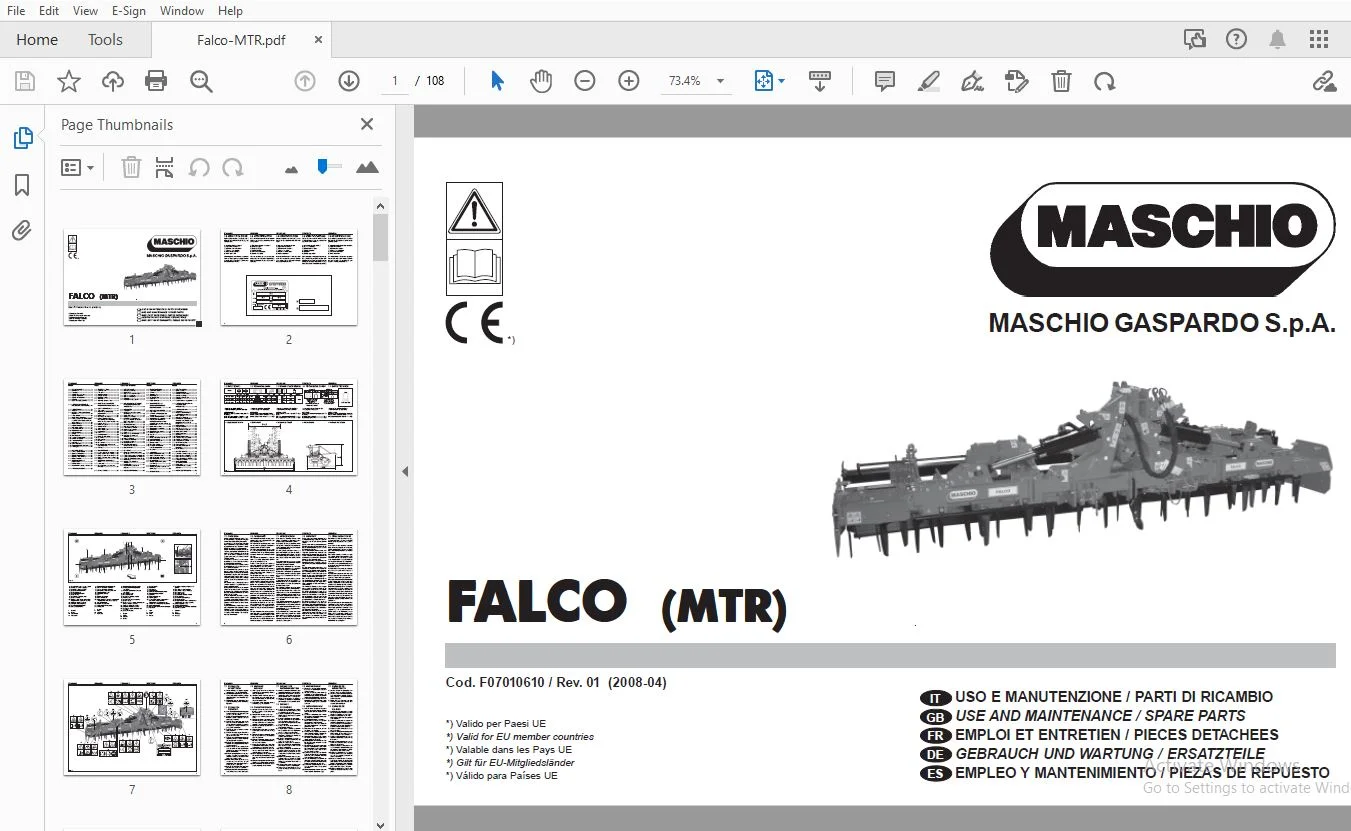Open the find text magnifier tool
The width and height of the screenshot is (1351, 831).
tap(201, 81)
